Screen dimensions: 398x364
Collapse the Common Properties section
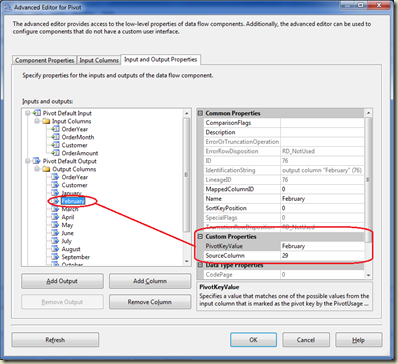pos(201,113)
